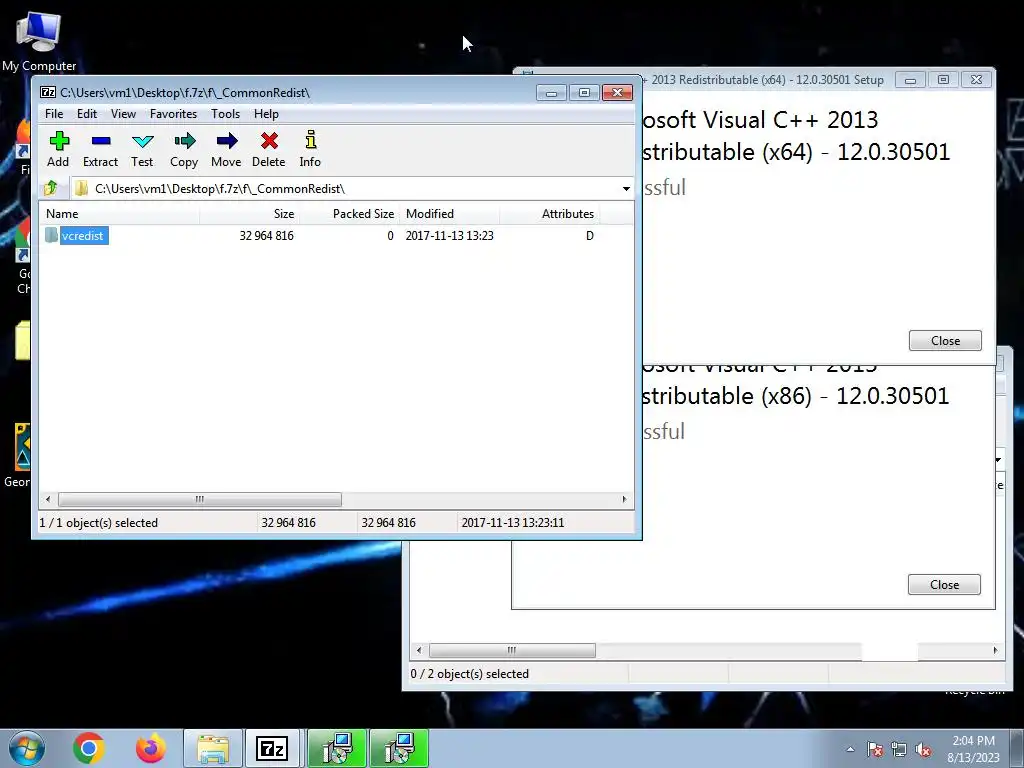Open the File menu
Image resolution: width=1024 pixels, height=768 pixels.
point(54,114)
